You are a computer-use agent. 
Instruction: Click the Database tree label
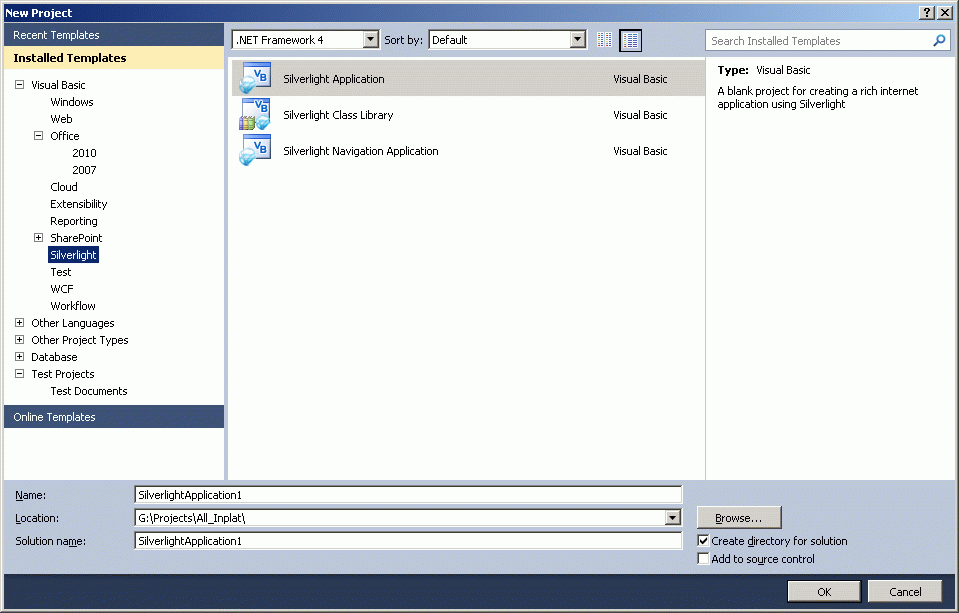click(x=54, y=357)
